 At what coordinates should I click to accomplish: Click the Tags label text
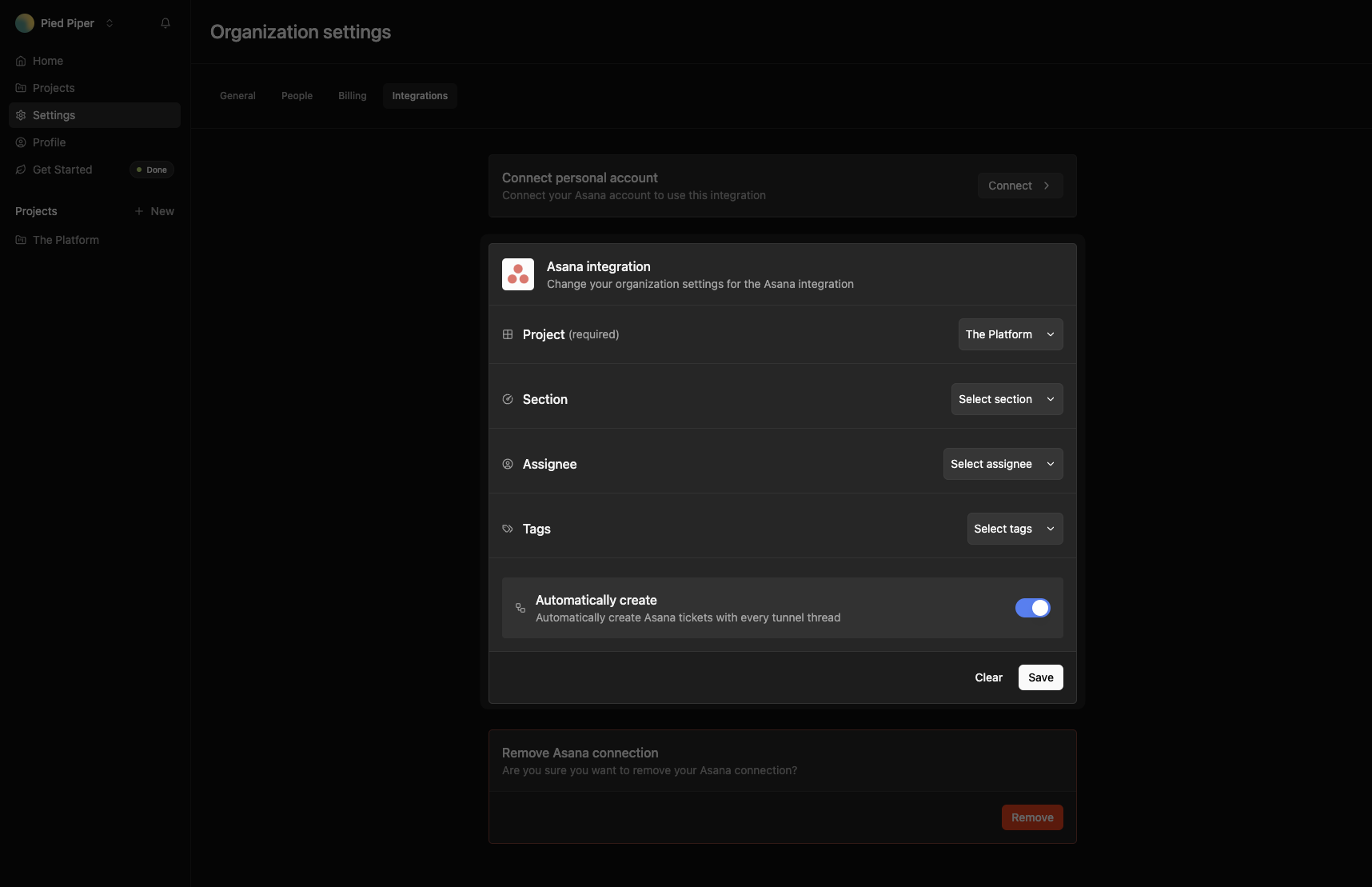click(536, 529)
